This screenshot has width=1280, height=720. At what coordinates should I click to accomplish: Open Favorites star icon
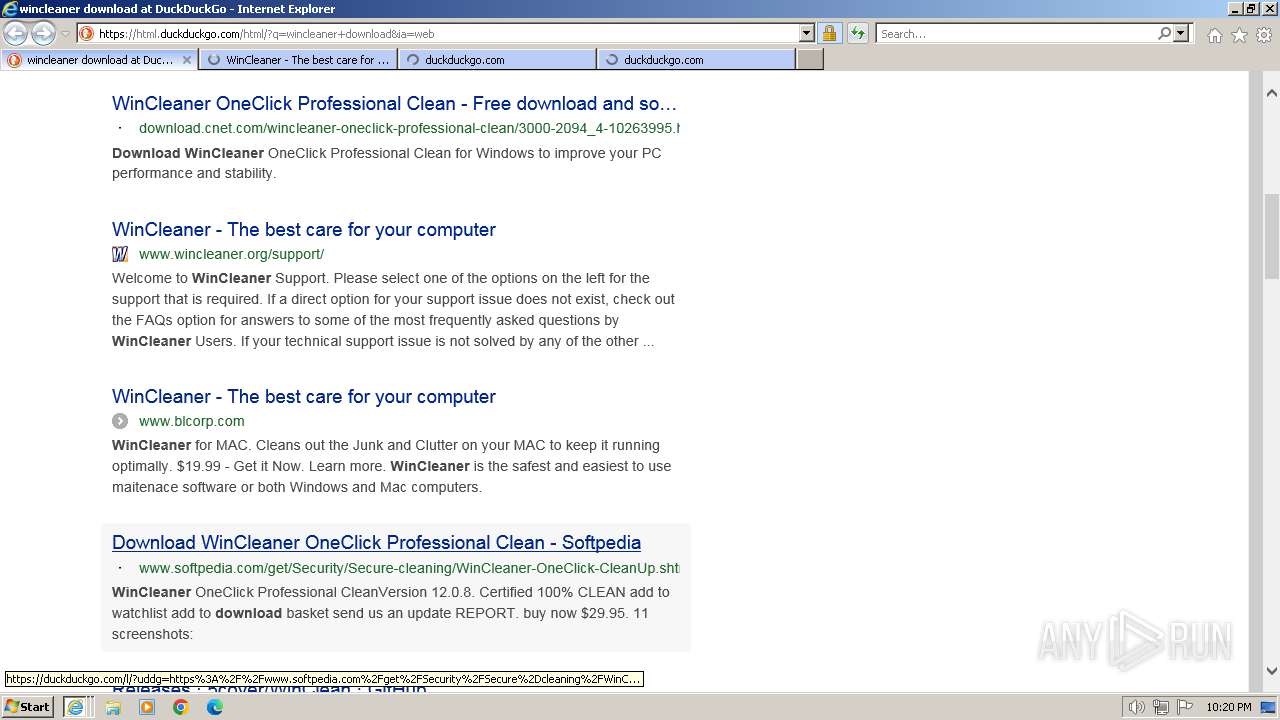tap(1239, 35)
